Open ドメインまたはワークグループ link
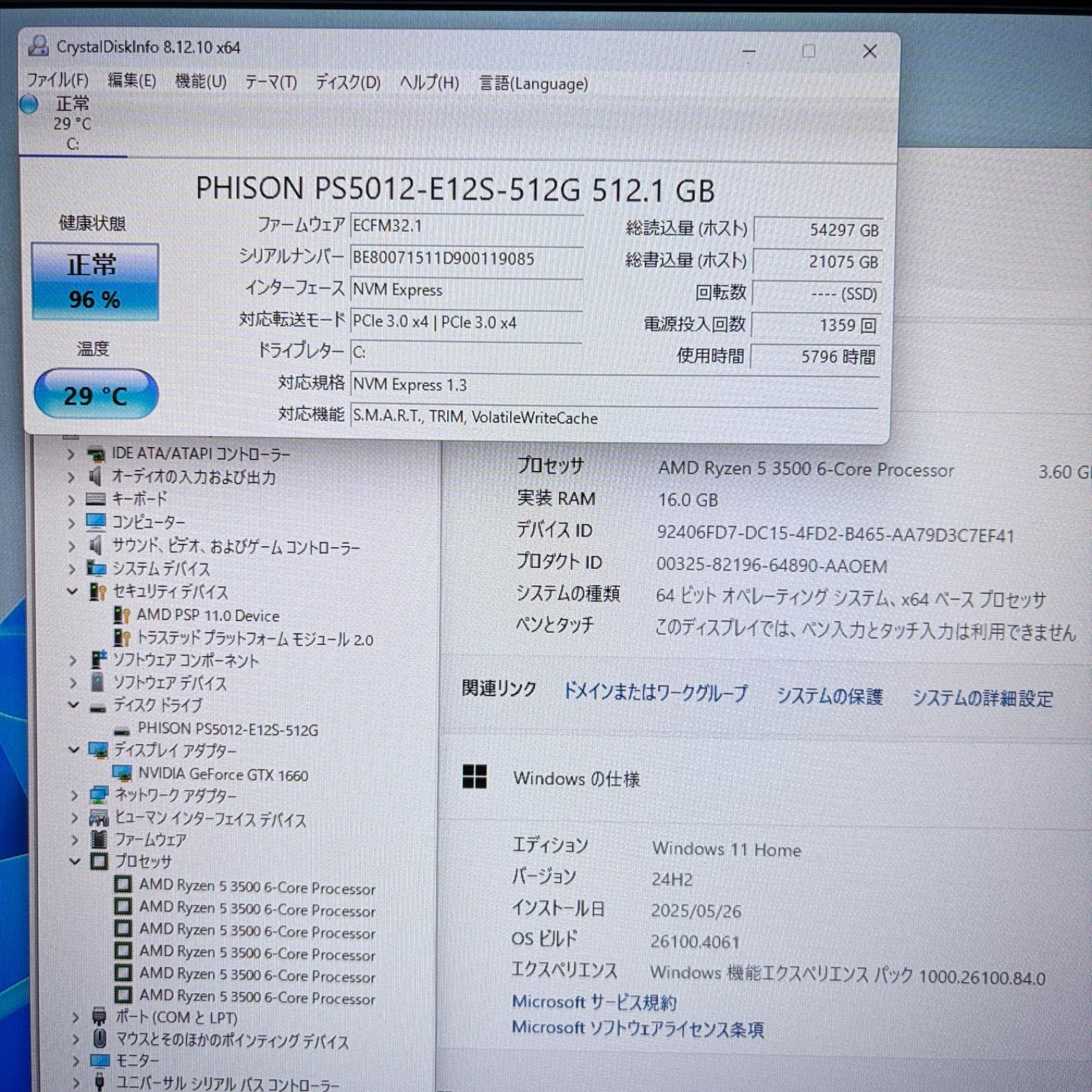 point(655,693)
